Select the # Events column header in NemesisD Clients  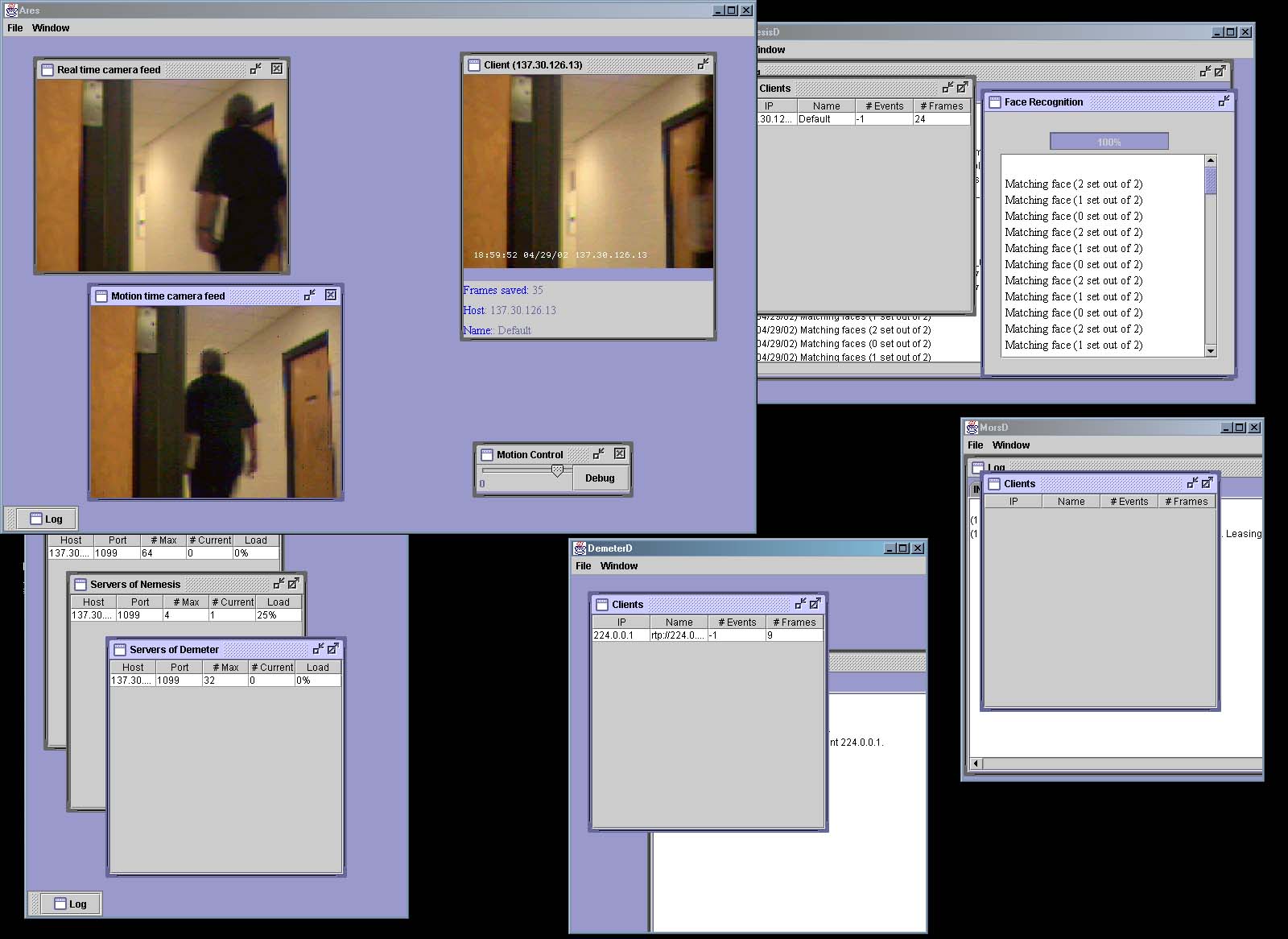884,106
